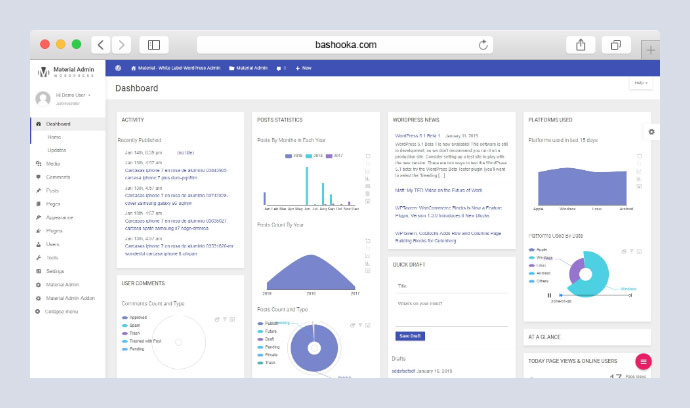Click the quick draft content textarea
Image resolution: width=690 pixels, height=408 pixels.
point(451,313)
